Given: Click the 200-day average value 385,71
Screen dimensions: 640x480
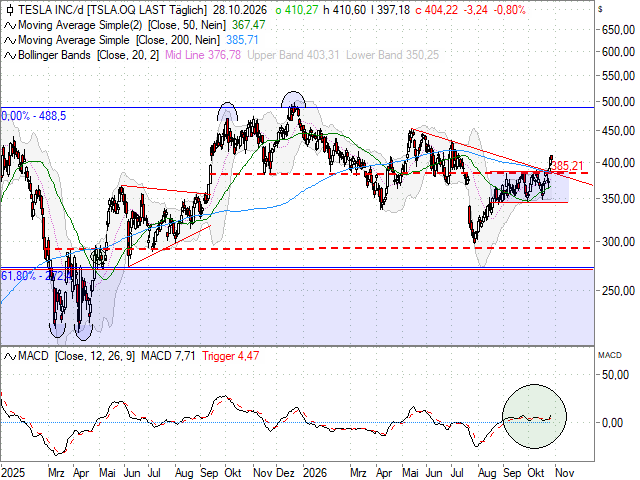Looking at the screenshot, I should [242, 40].
